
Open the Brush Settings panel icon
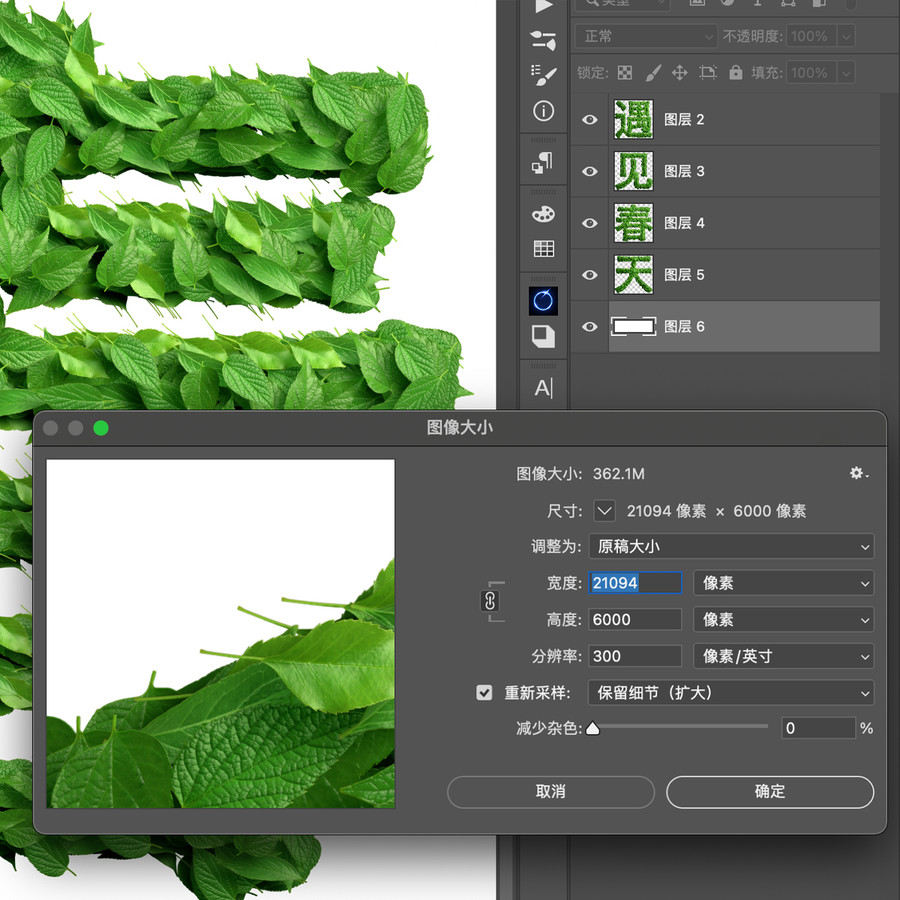coord(543,40)
